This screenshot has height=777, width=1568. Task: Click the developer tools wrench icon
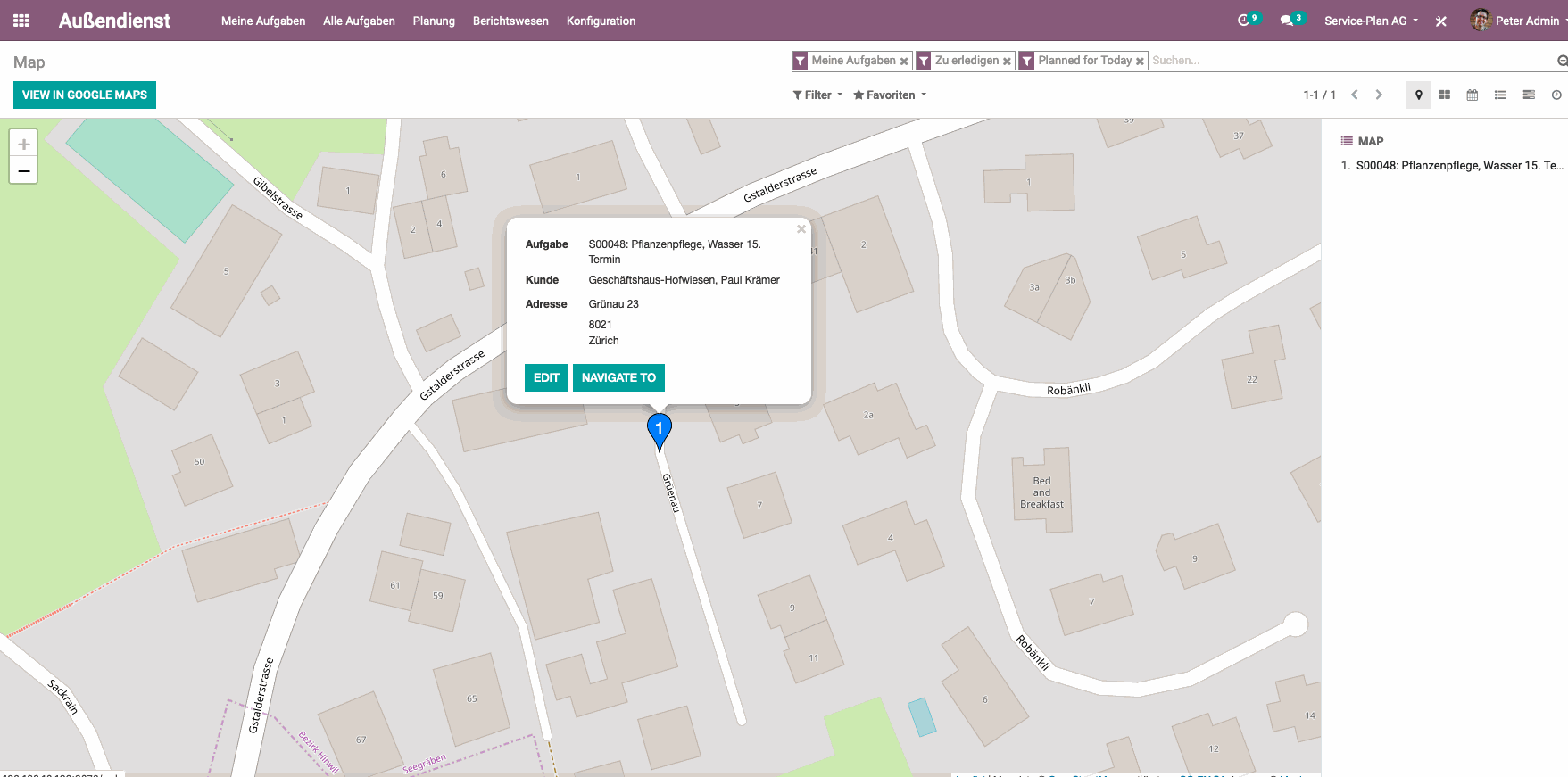tap(1440, 21)
